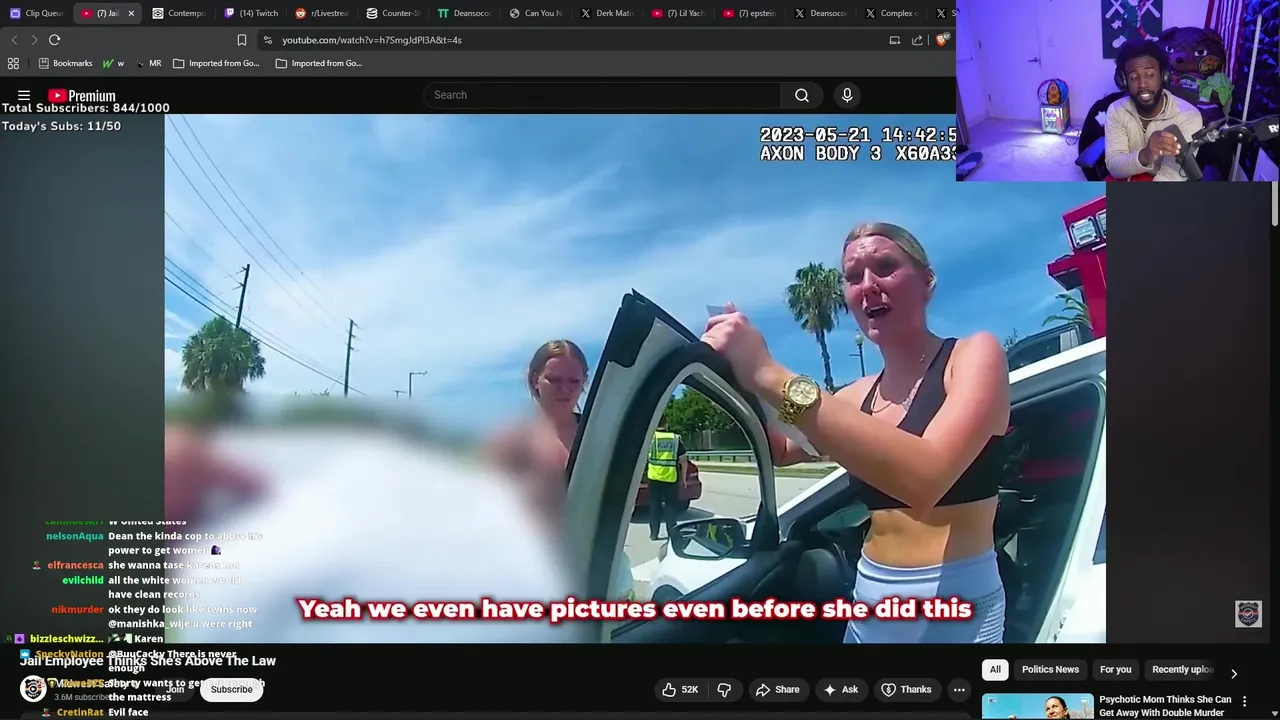Click the YouTube search magnifier button
The image size is (1280, 720).
(x=801, y=95)
